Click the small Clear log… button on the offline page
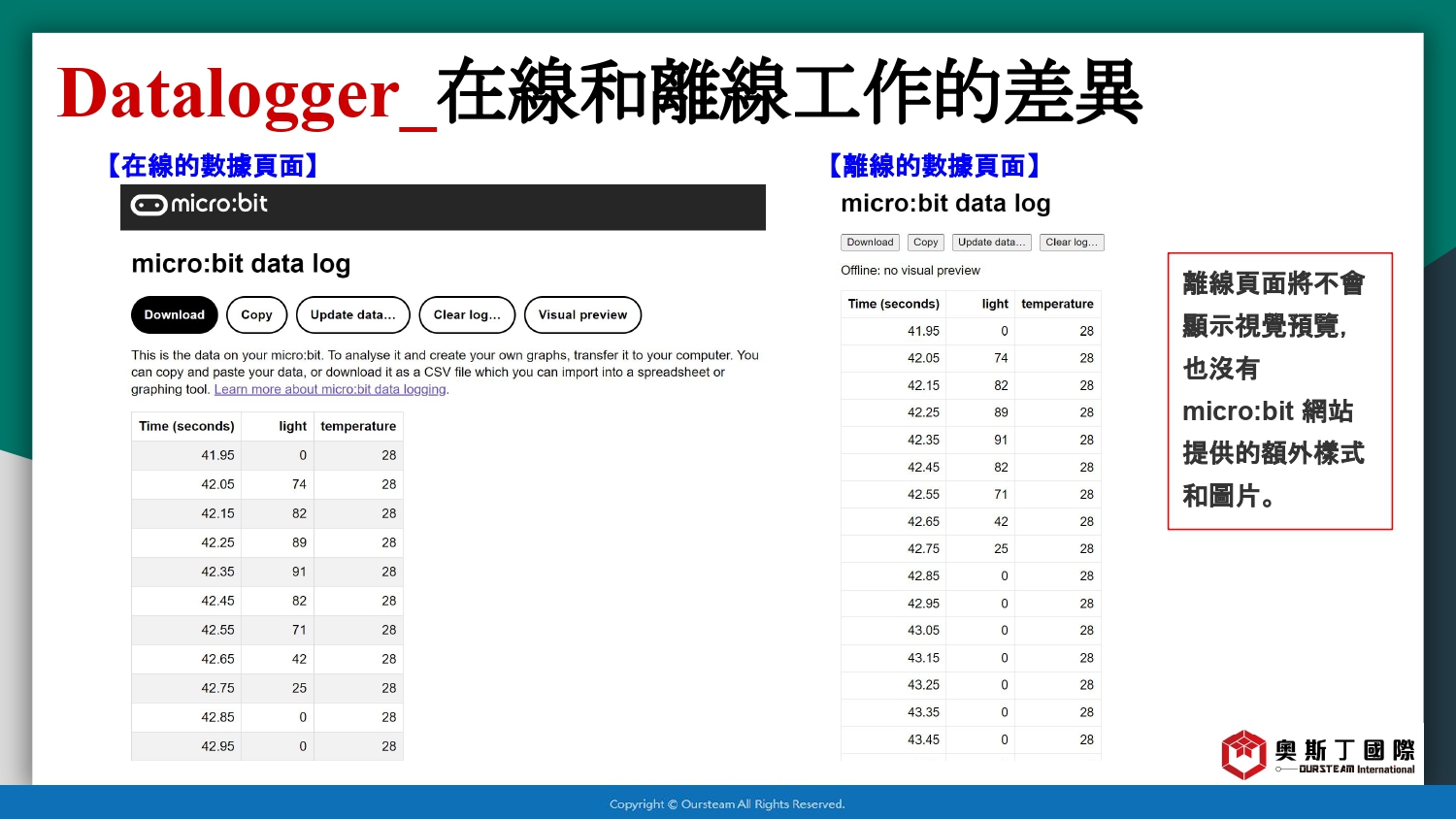Image resolution: width=1456 pixels, height=819 pixels. (1072, 243)
